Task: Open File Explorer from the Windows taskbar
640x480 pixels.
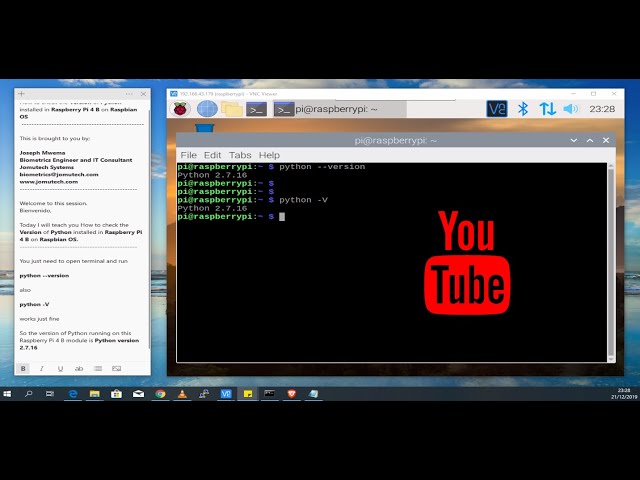Action: tap(95, 394)
